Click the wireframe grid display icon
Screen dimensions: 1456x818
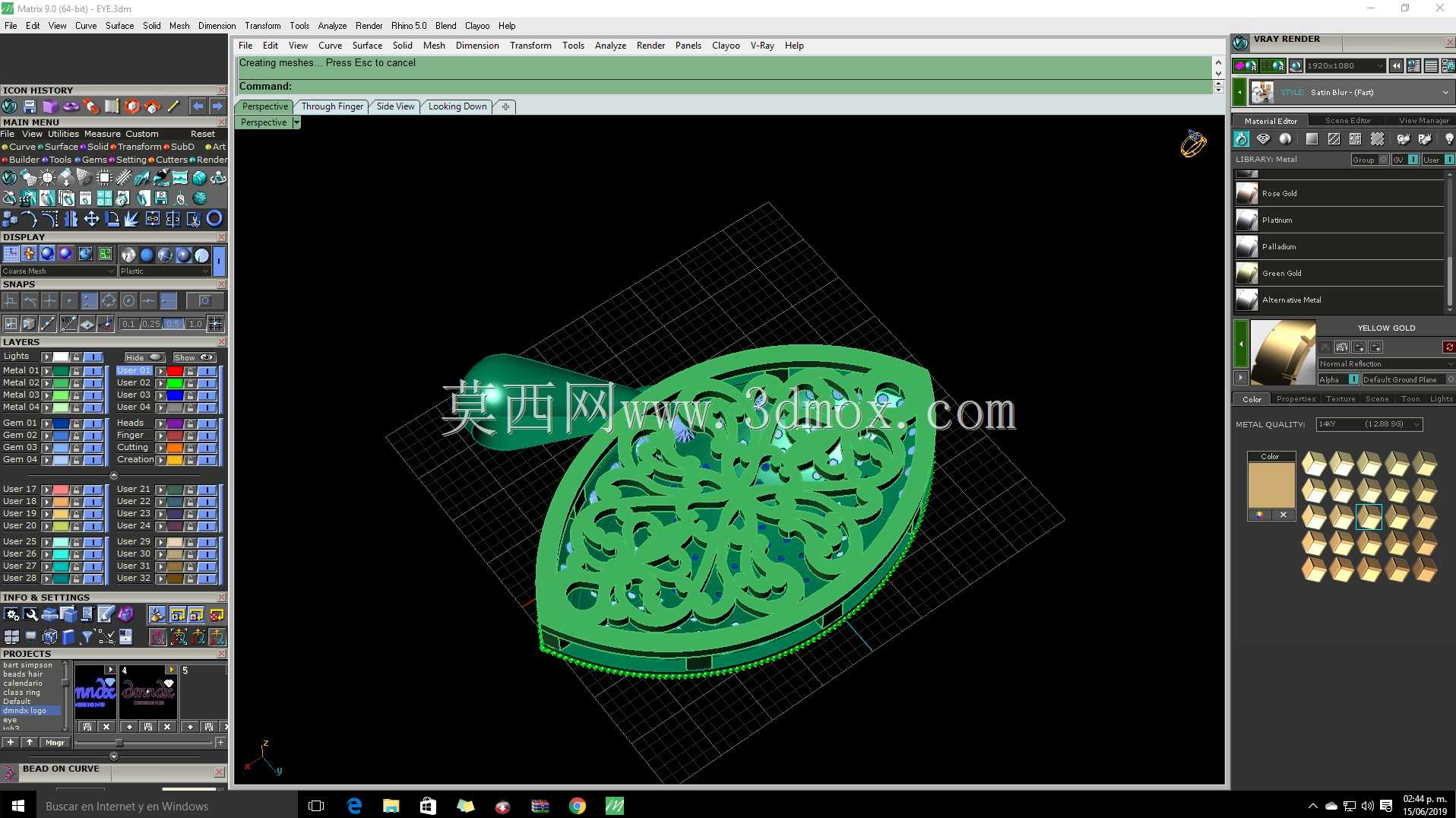click(x=11, y=254)
